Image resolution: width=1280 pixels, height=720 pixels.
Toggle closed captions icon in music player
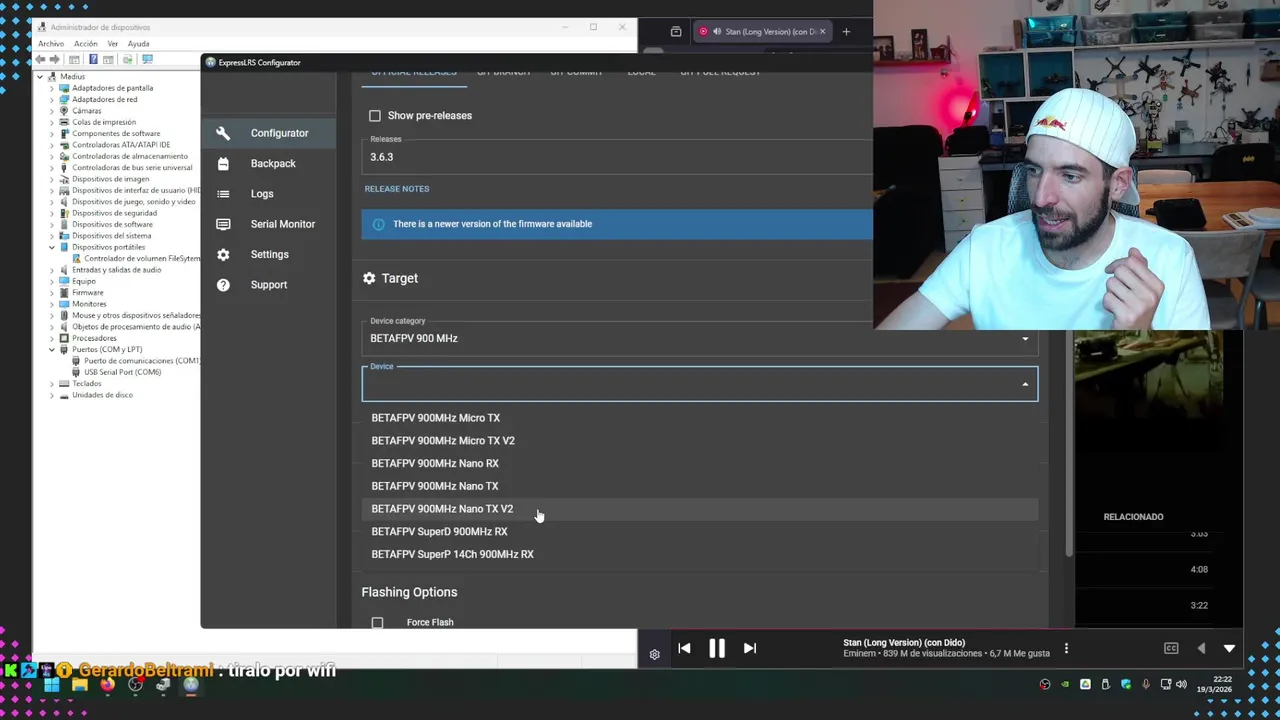[x=1171, y=648]
